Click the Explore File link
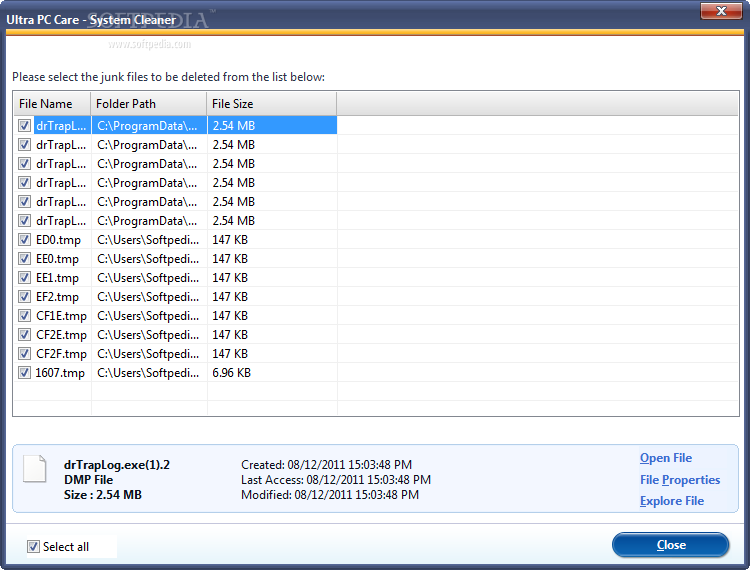 pyautogui.click(x=672, y=501)
